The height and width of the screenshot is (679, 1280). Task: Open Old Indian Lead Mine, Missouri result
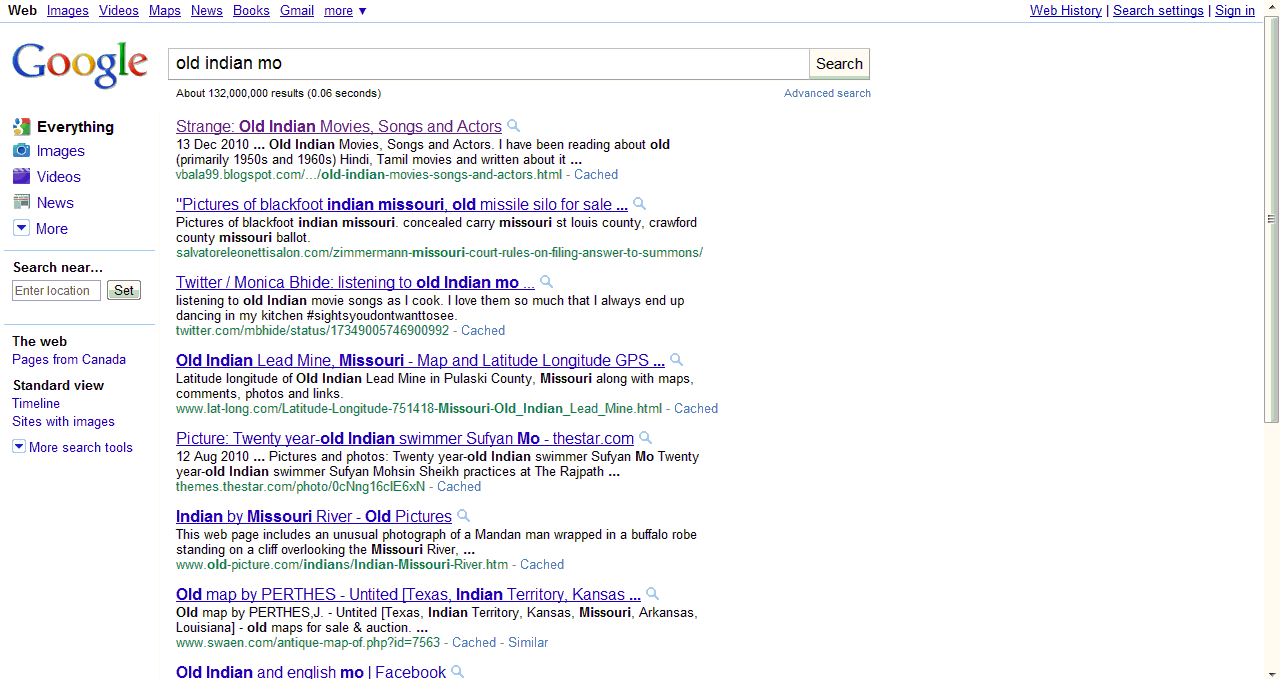pos(420,360)
